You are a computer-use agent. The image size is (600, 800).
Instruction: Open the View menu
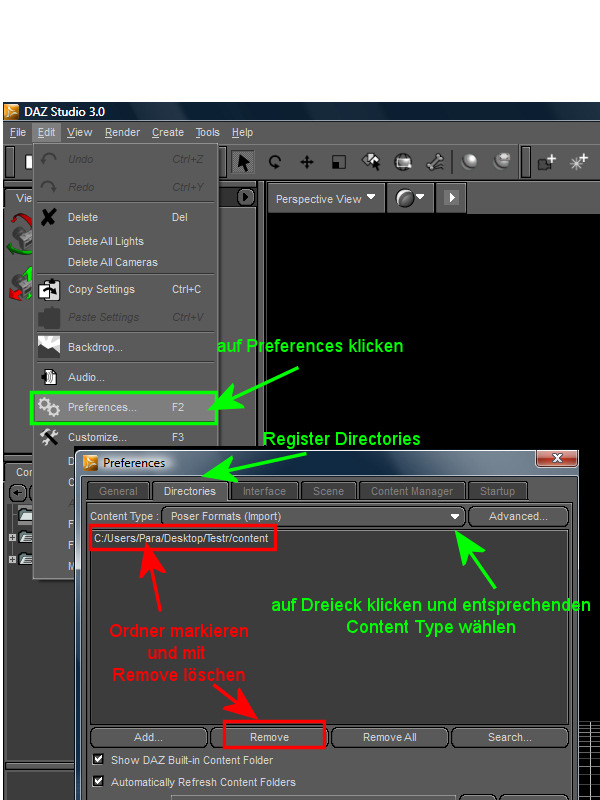[80, 133]
